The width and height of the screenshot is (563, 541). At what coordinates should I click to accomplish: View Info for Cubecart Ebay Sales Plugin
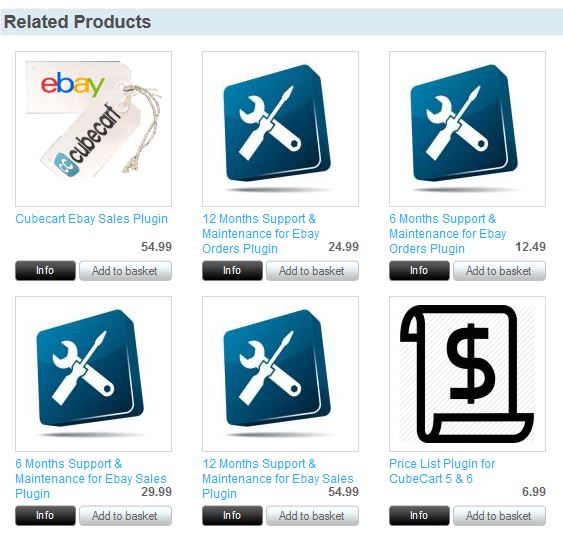click(x=45, y=270)
